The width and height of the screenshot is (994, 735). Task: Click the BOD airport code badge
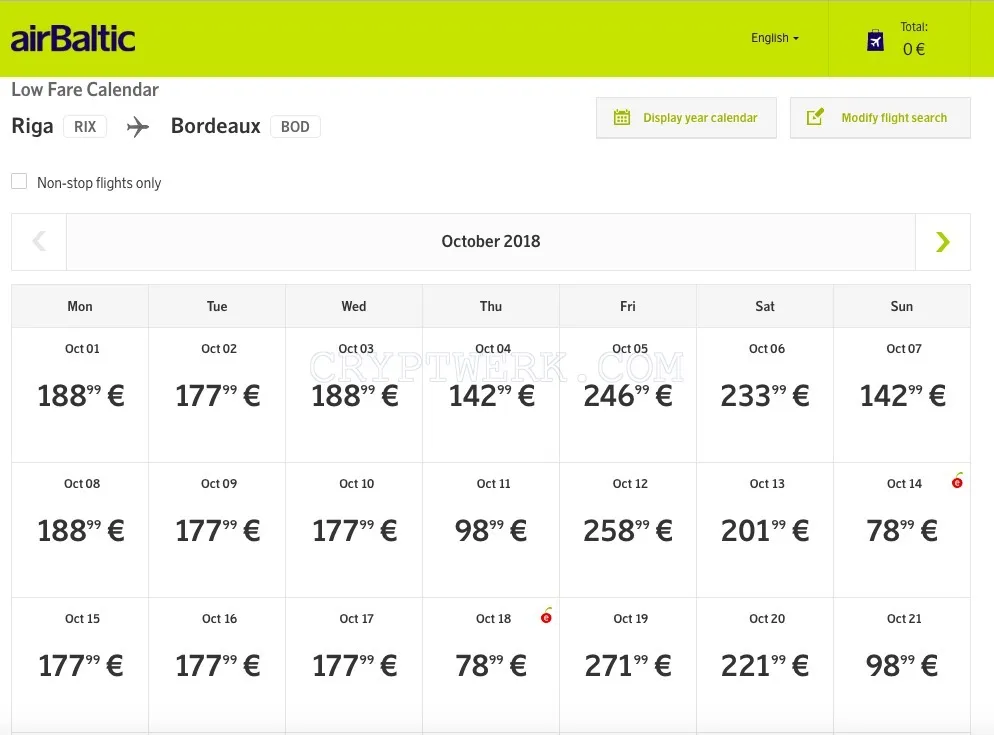click(x=295, y=127)
